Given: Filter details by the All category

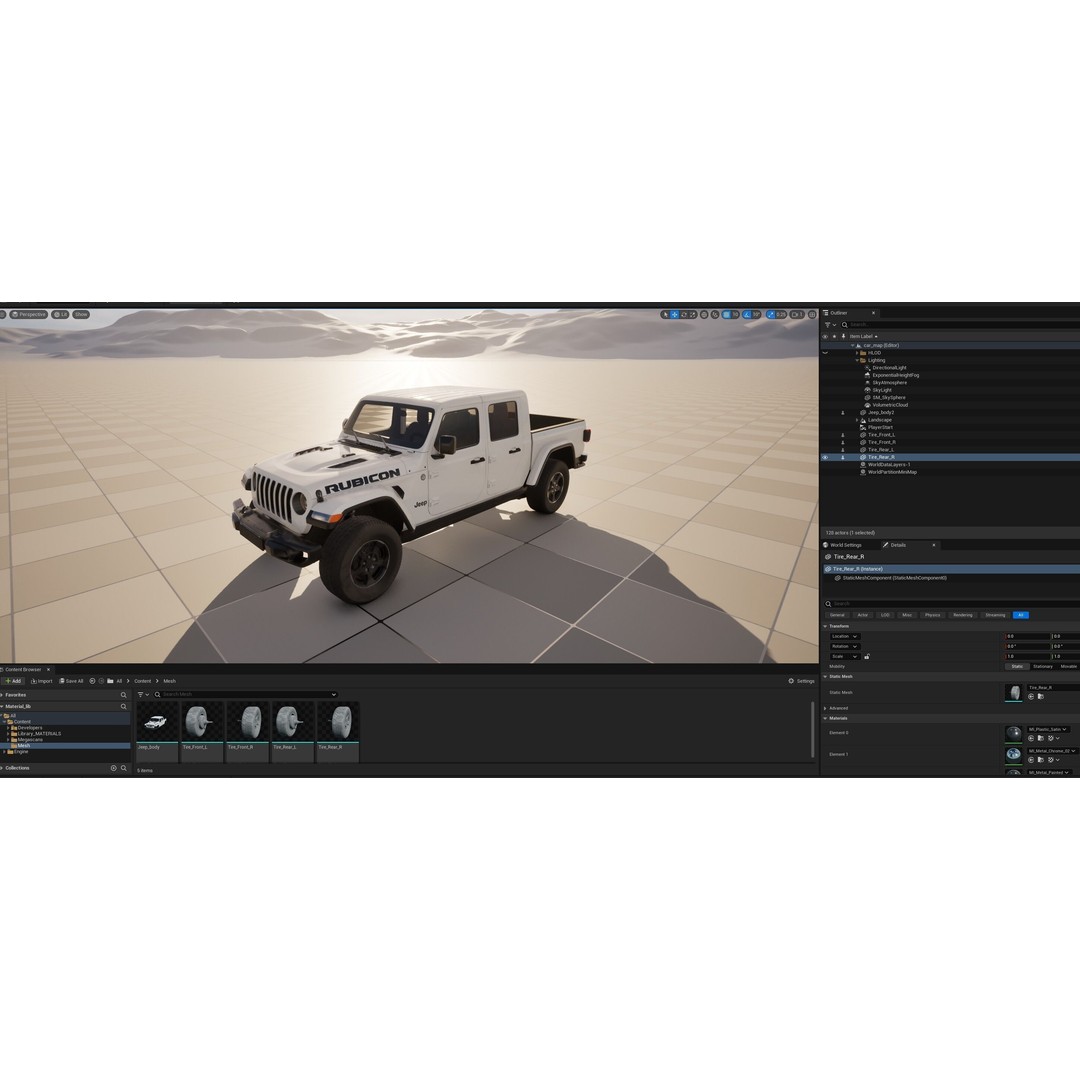Looking at the screenshot, I should coord(1021,615).
